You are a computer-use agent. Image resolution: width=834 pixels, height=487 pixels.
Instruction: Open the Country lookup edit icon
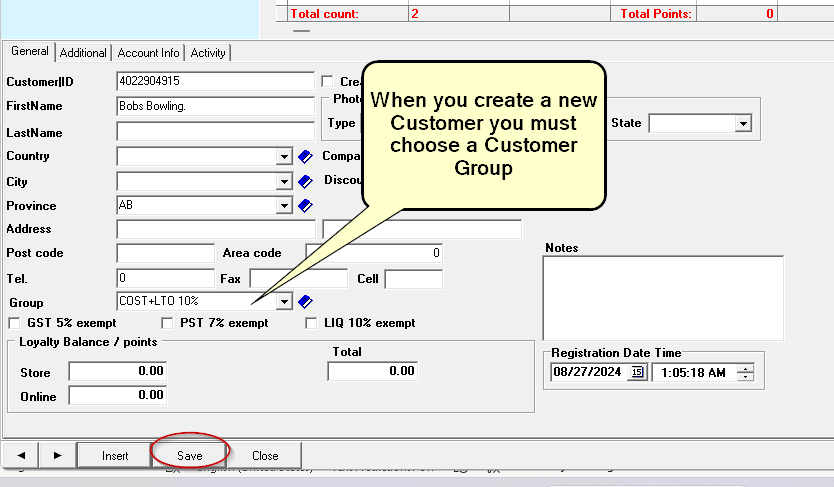[305, 156]
